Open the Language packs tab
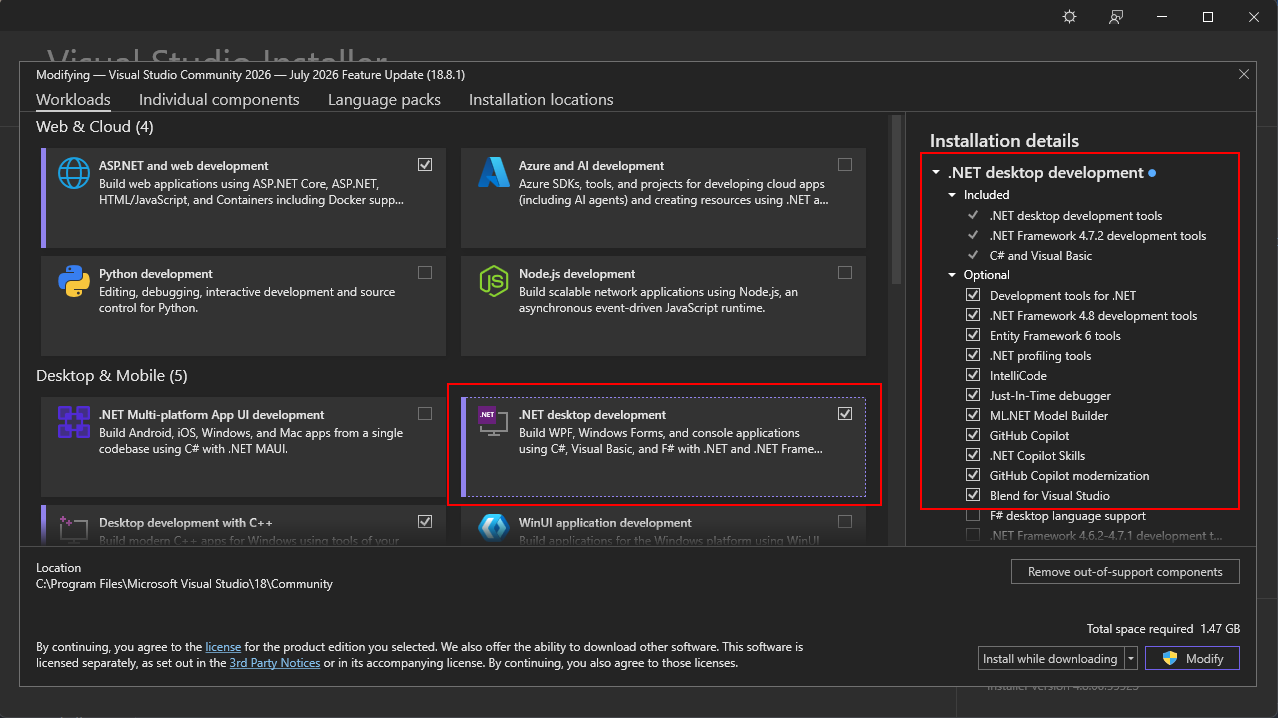This screenshot has height=718, width=1278. [384, 100]
